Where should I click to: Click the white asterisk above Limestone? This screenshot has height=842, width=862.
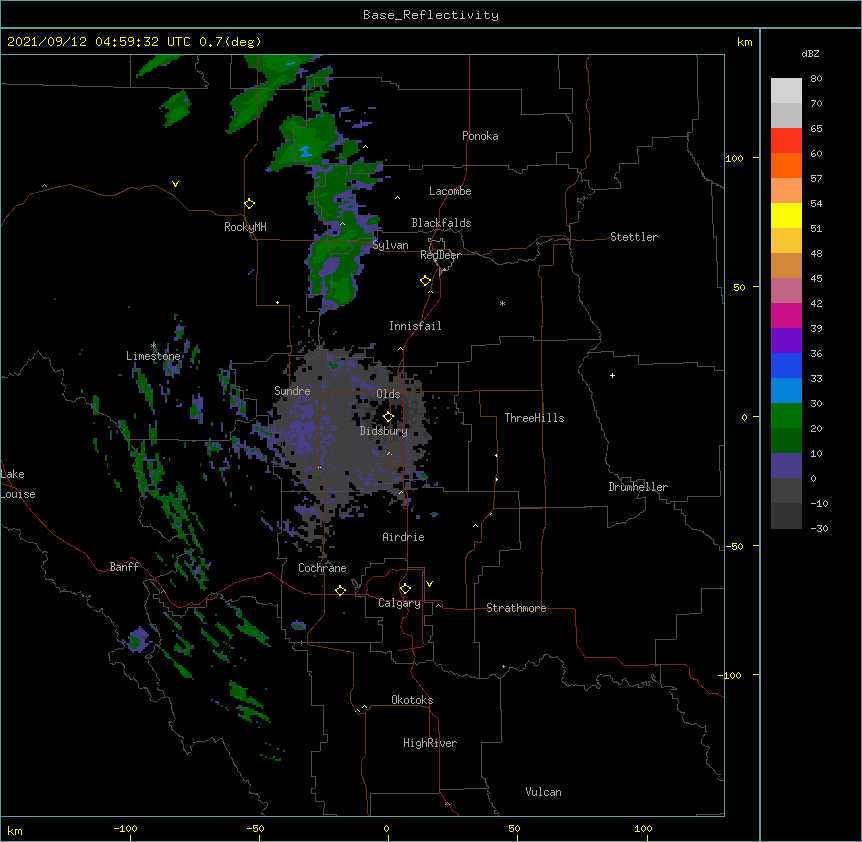(x=153, y=346)
